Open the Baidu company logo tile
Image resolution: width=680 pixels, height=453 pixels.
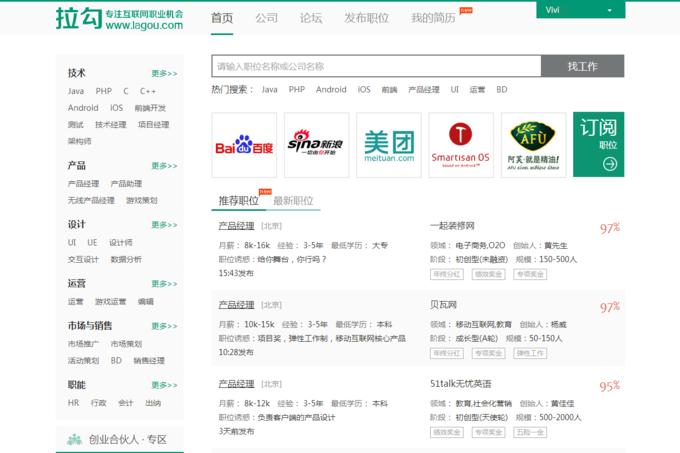click(x=244, y=145)
